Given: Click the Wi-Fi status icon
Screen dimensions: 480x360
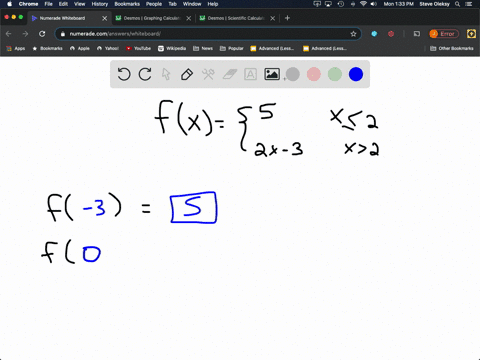Looking at the screenshot, I should click(363, 4).
